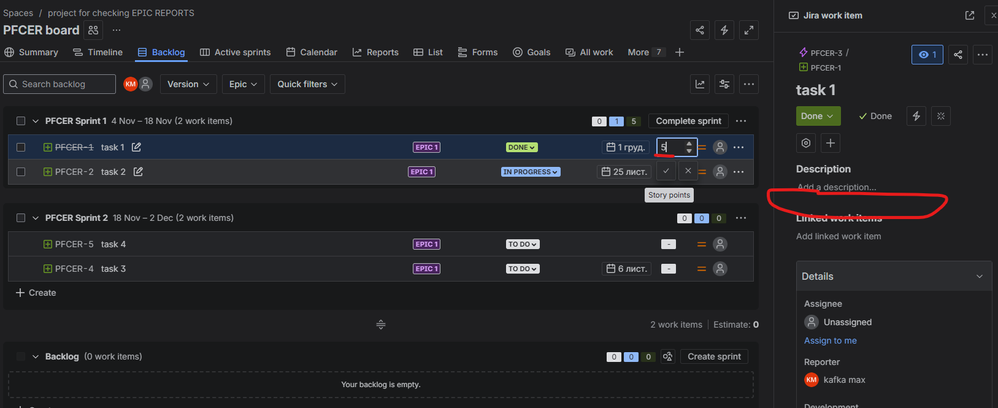The image size is (998, 408).
Task: Click assignee avatar on PFCER-5 row
Action: tap(720, 244)
